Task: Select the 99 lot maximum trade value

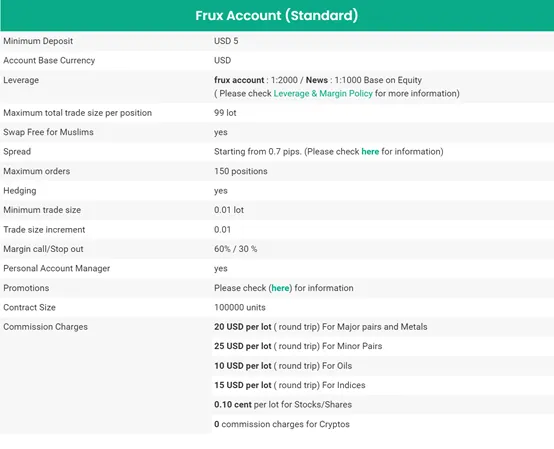Action: 225,113
